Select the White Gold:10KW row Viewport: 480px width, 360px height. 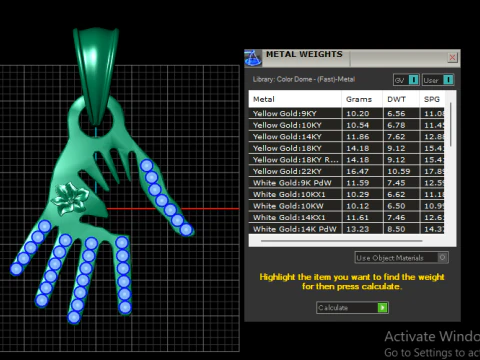346,206
